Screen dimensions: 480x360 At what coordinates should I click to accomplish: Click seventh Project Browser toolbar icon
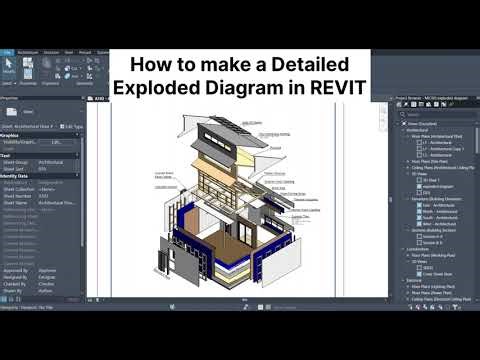tap(444, 104)
